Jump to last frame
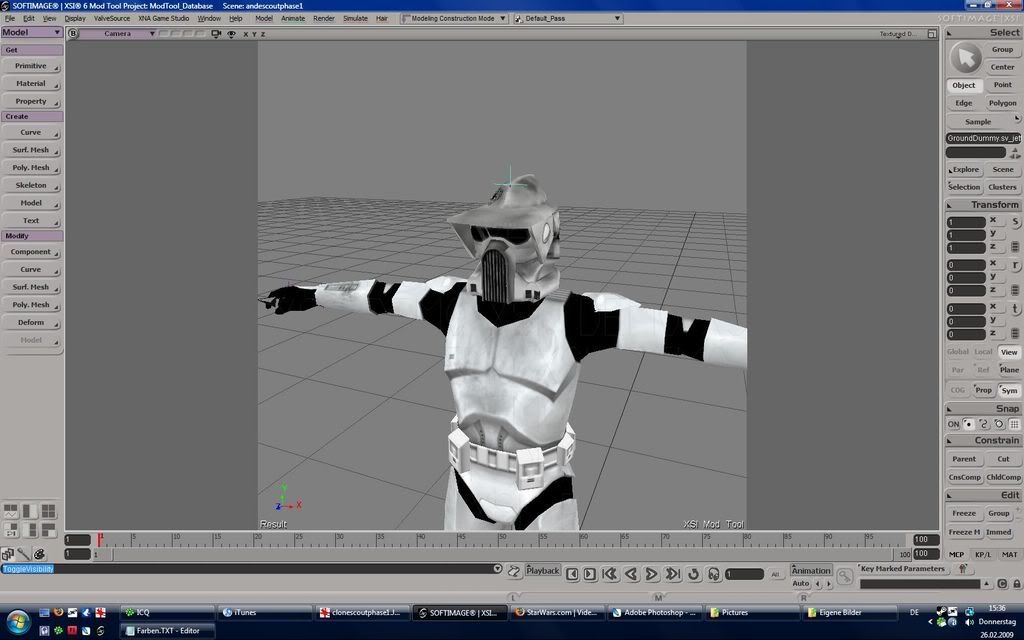Image resolution: width=1024 pixels, height=640 pixels. pos(672,574)
